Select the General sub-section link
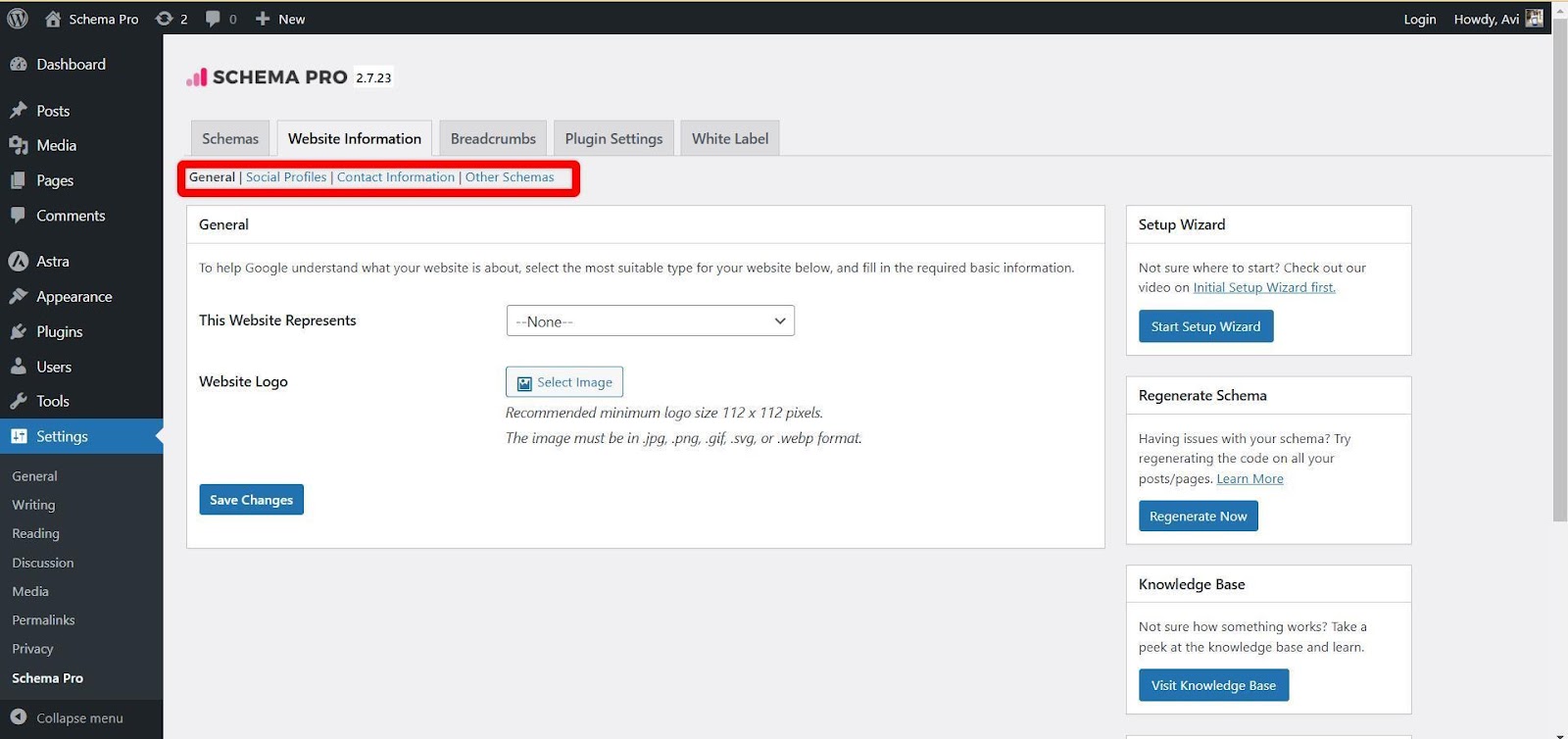Viewport: 1568px width, 739px height. click(x=212, y=177)
